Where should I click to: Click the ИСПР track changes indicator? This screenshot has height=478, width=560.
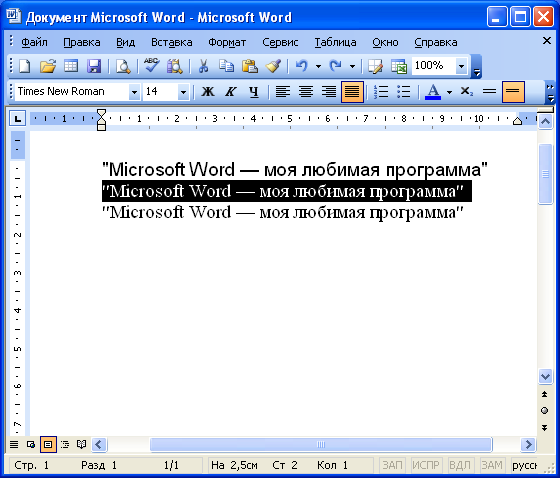426,465
